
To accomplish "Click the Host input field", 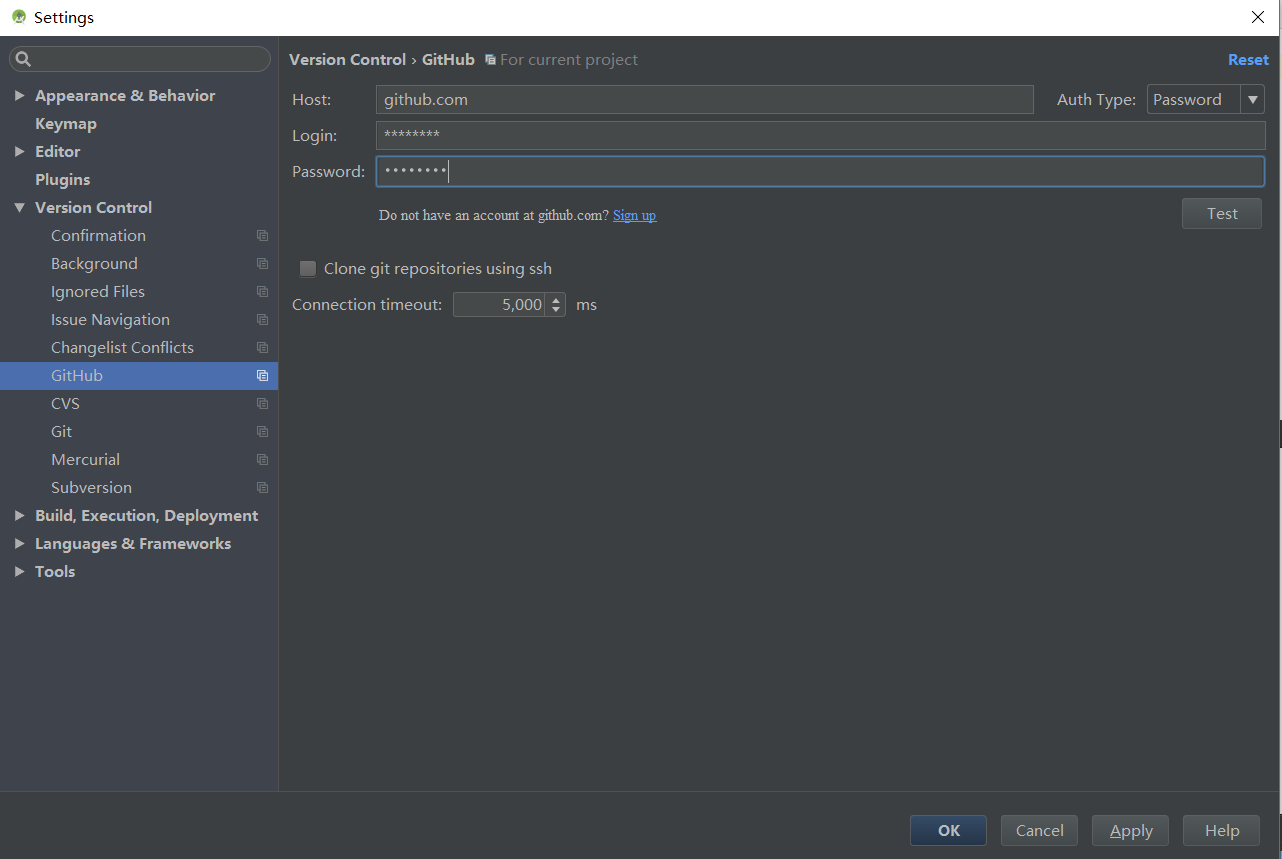I will click(705, 99).
